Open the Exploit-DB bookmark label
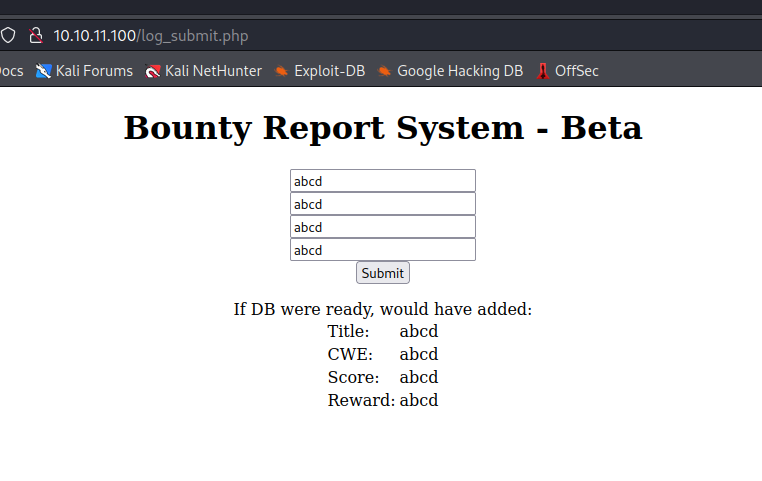Viewport: 762px width, 481px height. point(329,71)
